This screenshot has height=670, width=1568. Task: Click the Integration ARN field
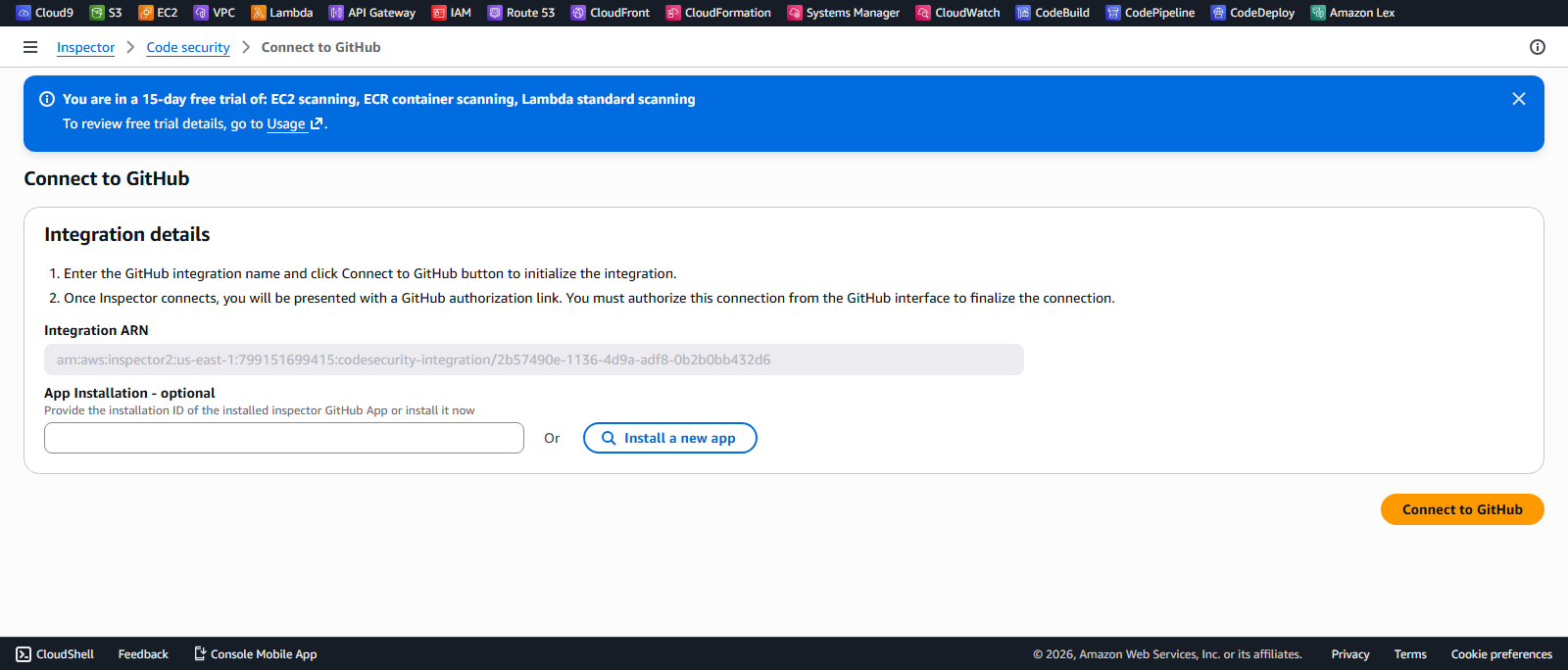click(x=534, y=359)
